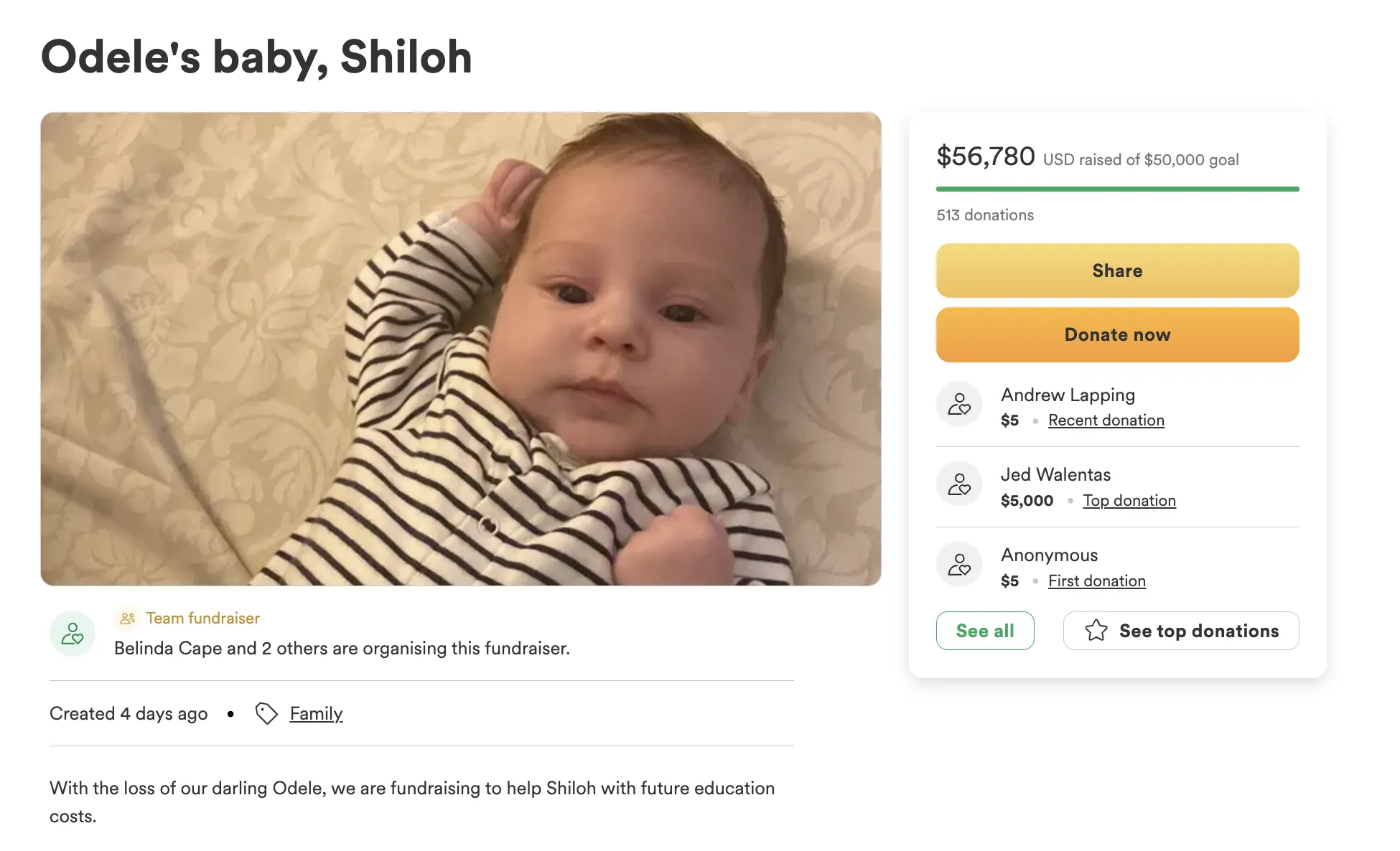The width and height of the screenshot is (1400, 851).
Task: Click the Anonymous donor avatar icon
Action: click(x=958, y=565)
